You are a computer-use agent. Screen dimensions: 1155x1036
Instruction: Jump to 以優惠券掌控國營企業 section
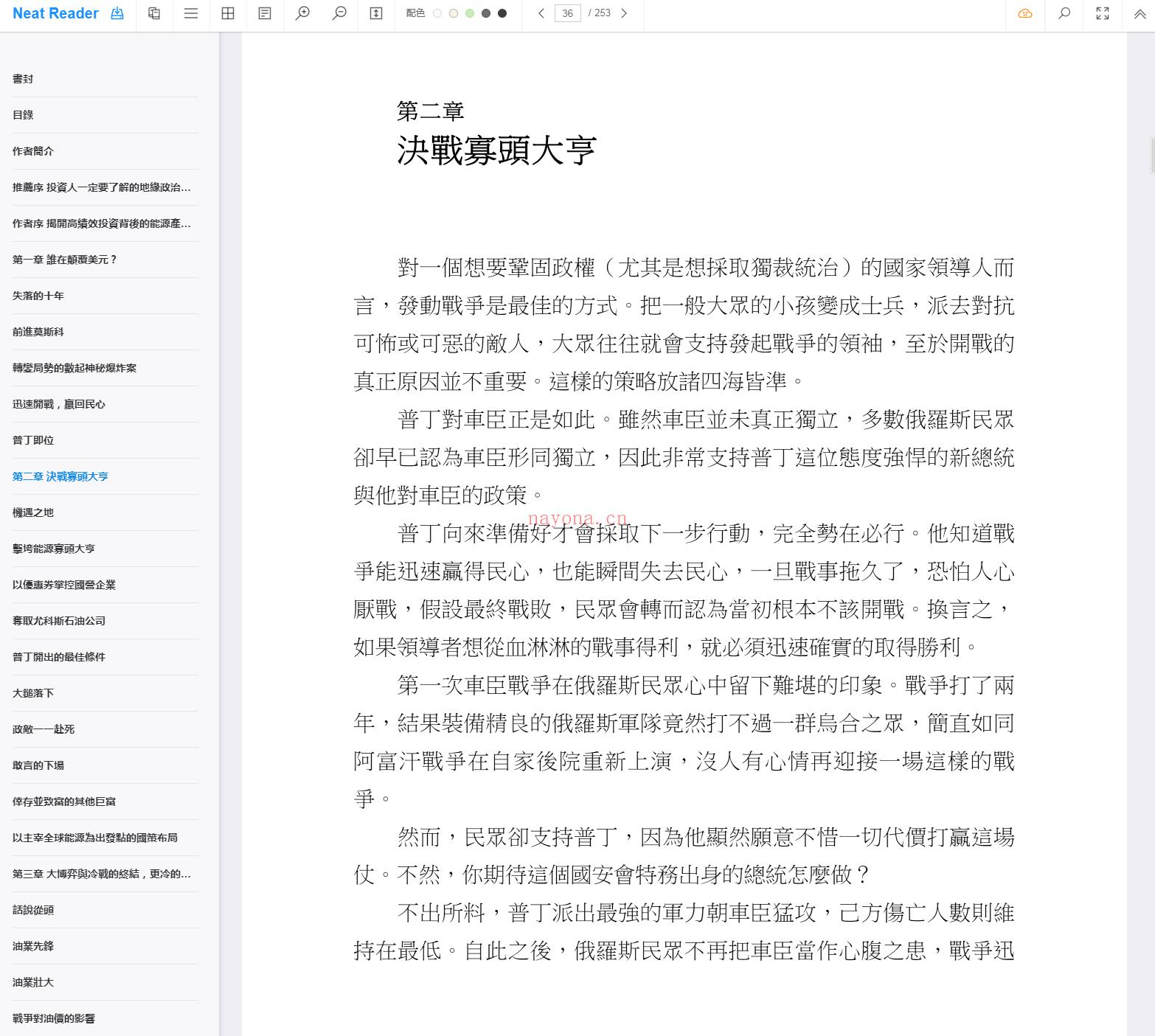pyautogui.click(x=64, y=585)
